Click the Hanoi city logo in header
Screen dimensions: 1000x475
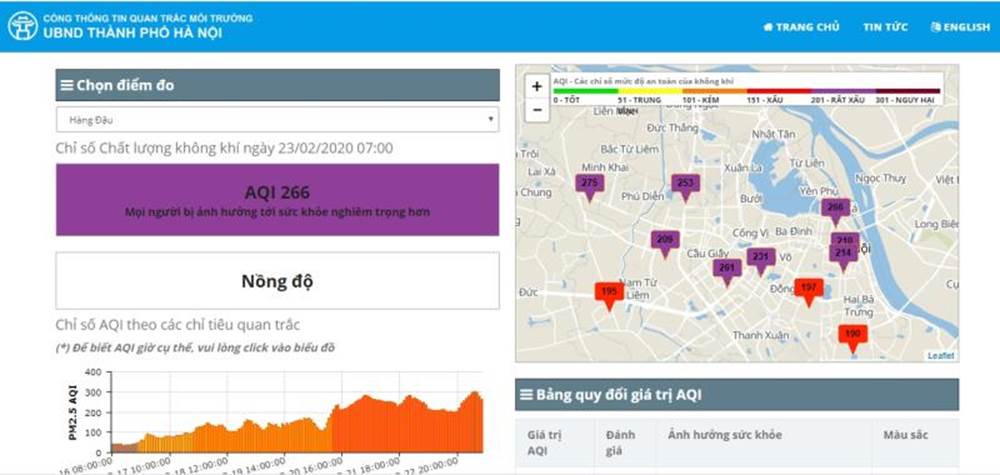23,26
